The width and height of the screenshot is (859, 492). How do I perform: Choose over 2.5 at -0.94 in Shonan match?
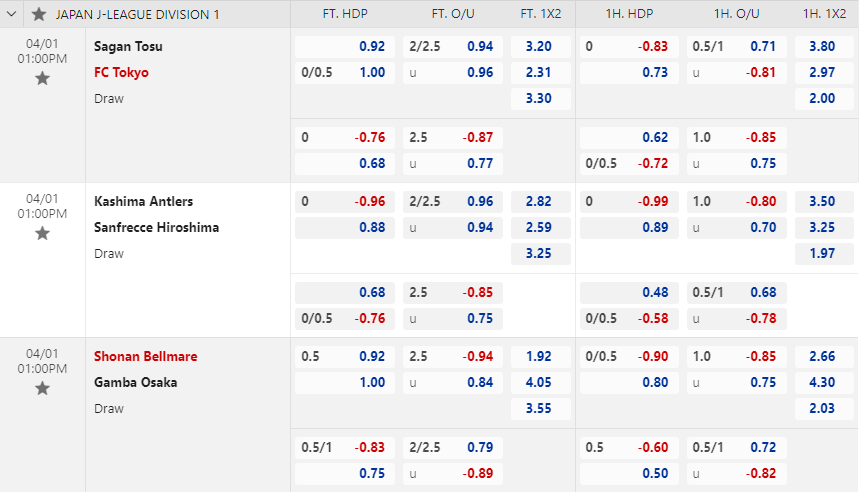pos(453,357)
